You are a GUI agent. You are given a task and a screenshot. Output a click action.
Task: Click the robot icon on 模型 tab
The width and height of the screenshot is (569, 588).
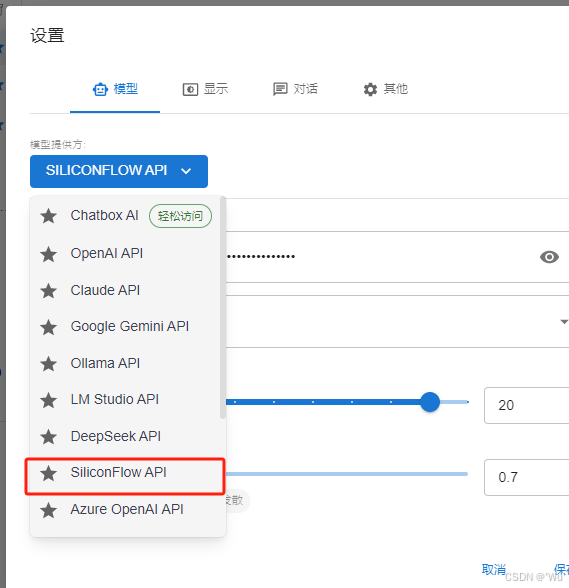(100, 90)
